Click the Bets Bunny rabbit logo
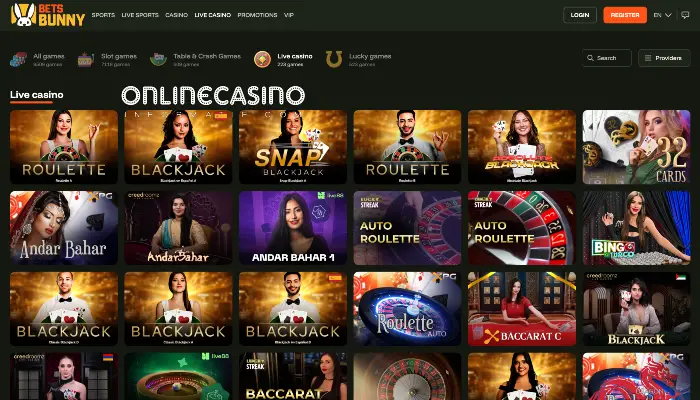This screenshot has width=700, height=400. click(x=23, y=15)
